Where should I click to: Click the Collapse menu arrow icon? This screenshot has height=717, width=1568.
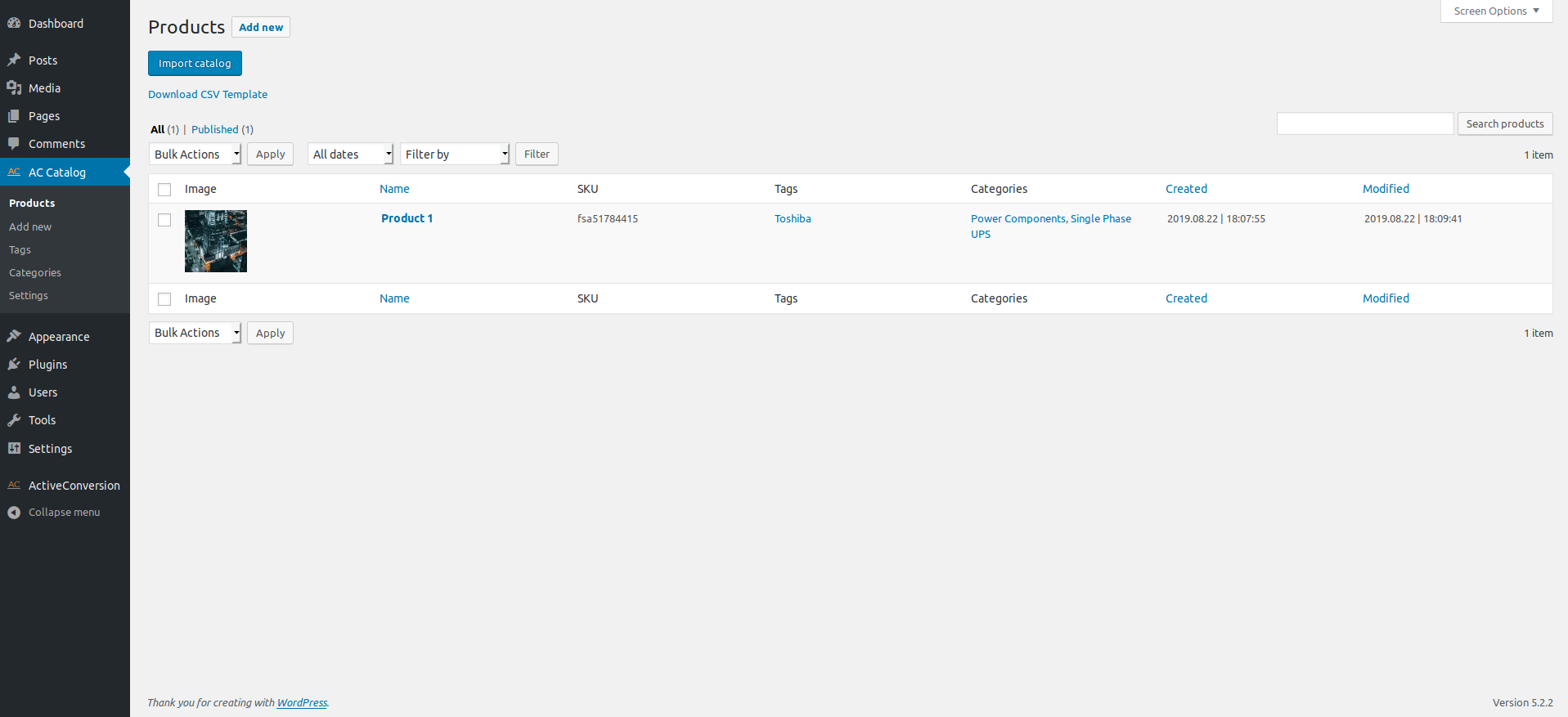[x=14, y=513]
